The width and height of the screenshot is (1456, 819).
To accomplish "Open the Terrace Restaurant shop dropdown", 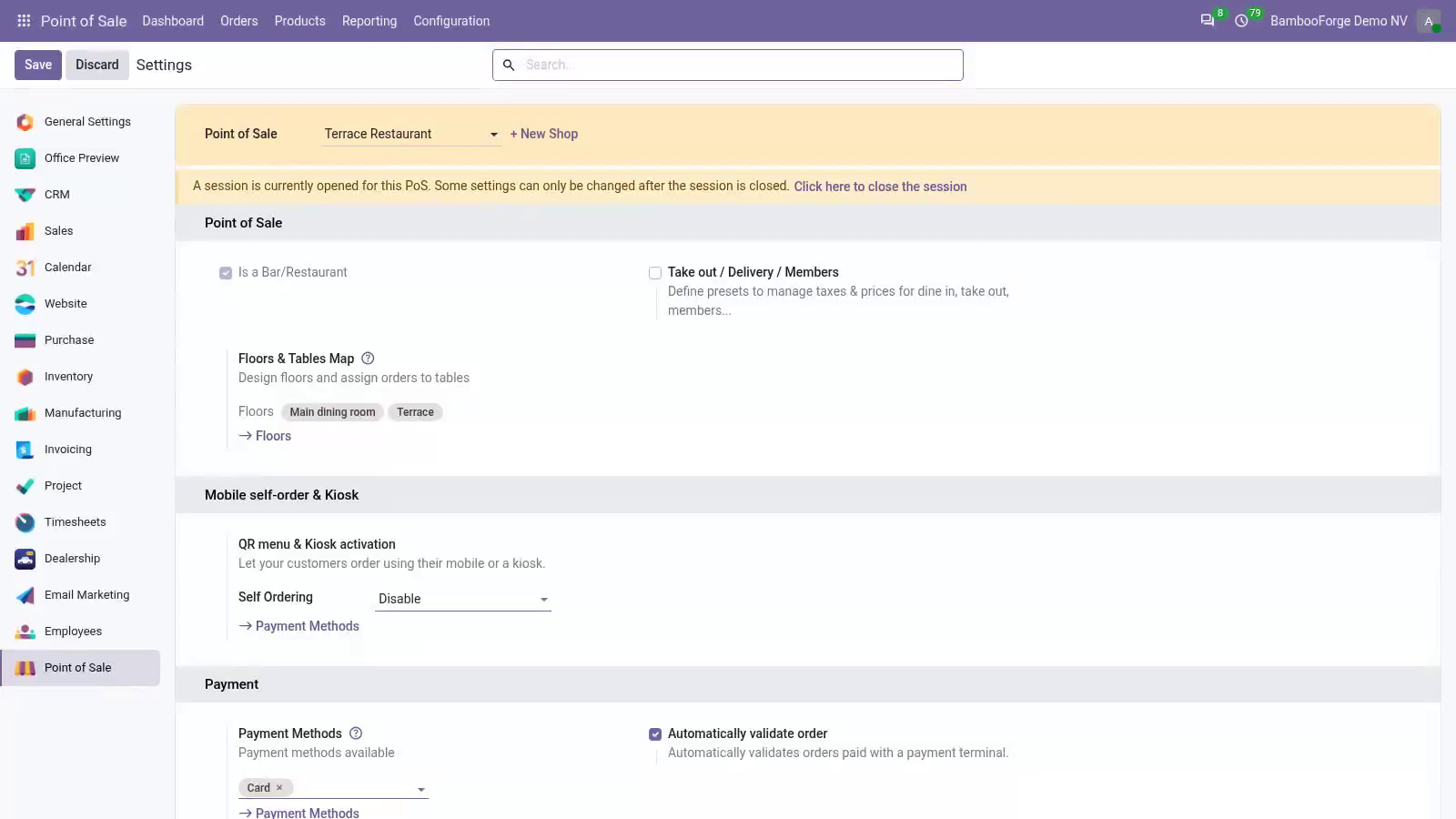I will click(411, 134).
